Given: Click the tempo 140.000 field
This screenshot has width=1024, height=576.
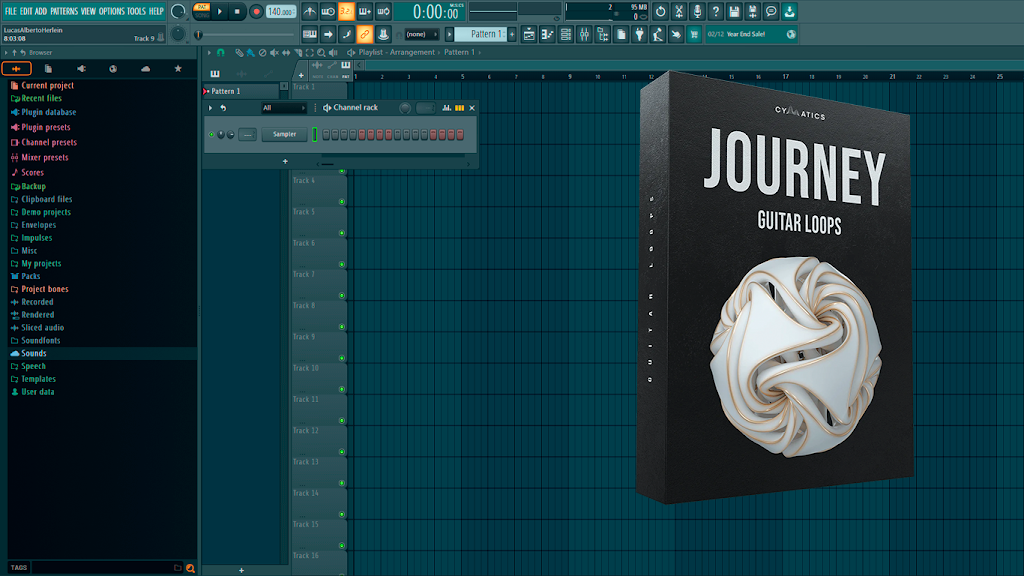Looking at the screenshot, I should point(281,12).
